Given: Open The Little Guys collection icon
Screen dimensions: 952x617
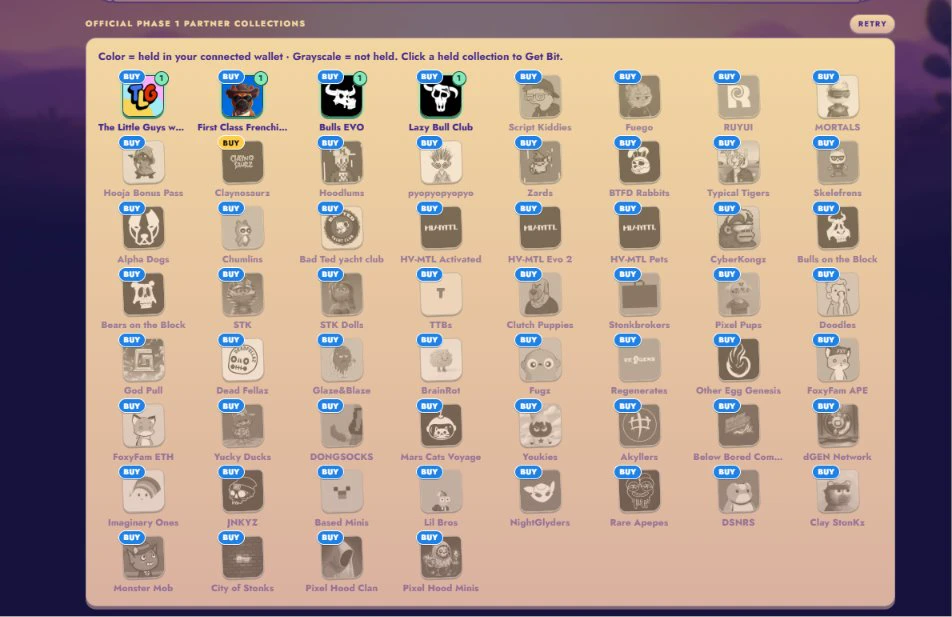Looking at the screenshot, I should 143,97.
